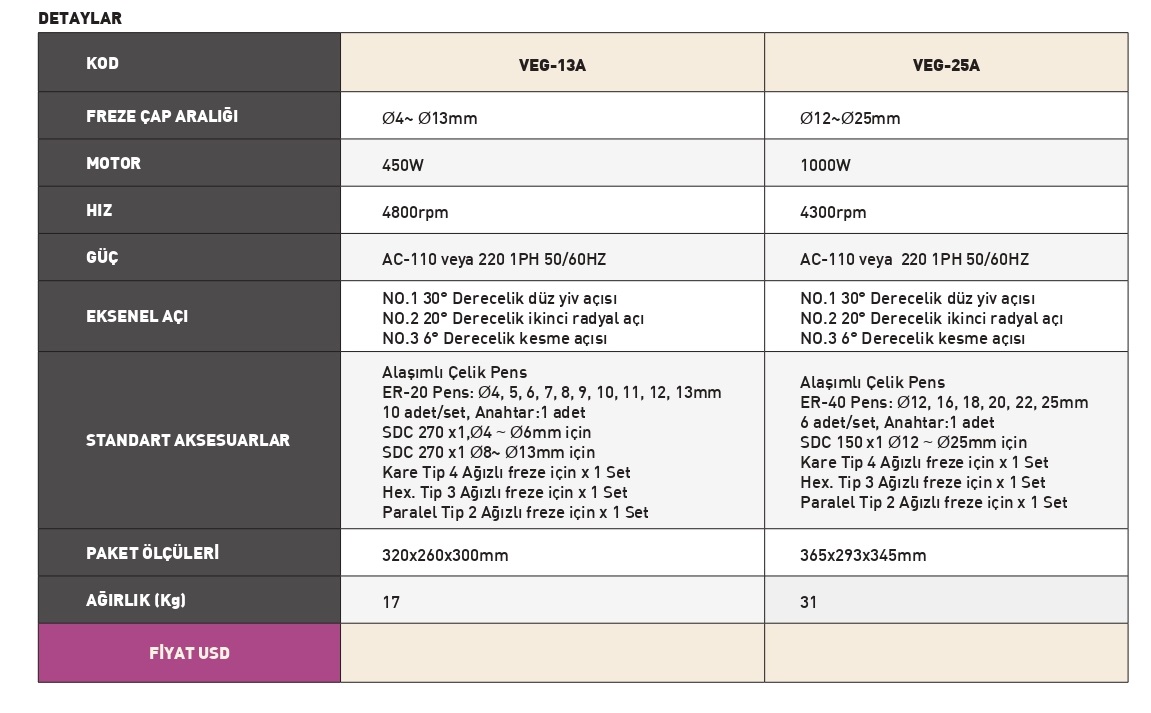This screenshot has height=713, width=1151.
Task: Click the VEG-25A column header
Action: tap(946, 66)
